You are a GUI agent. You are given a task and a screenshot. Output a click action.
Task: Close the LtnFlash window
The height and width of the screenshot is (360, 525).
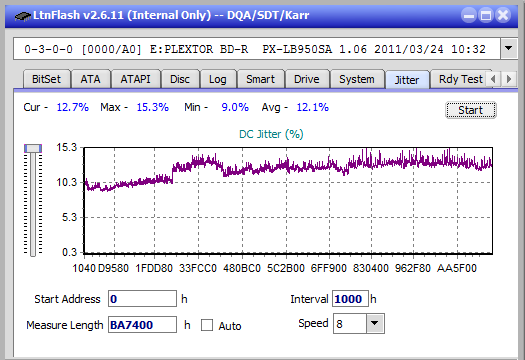[x=503, y=15]
